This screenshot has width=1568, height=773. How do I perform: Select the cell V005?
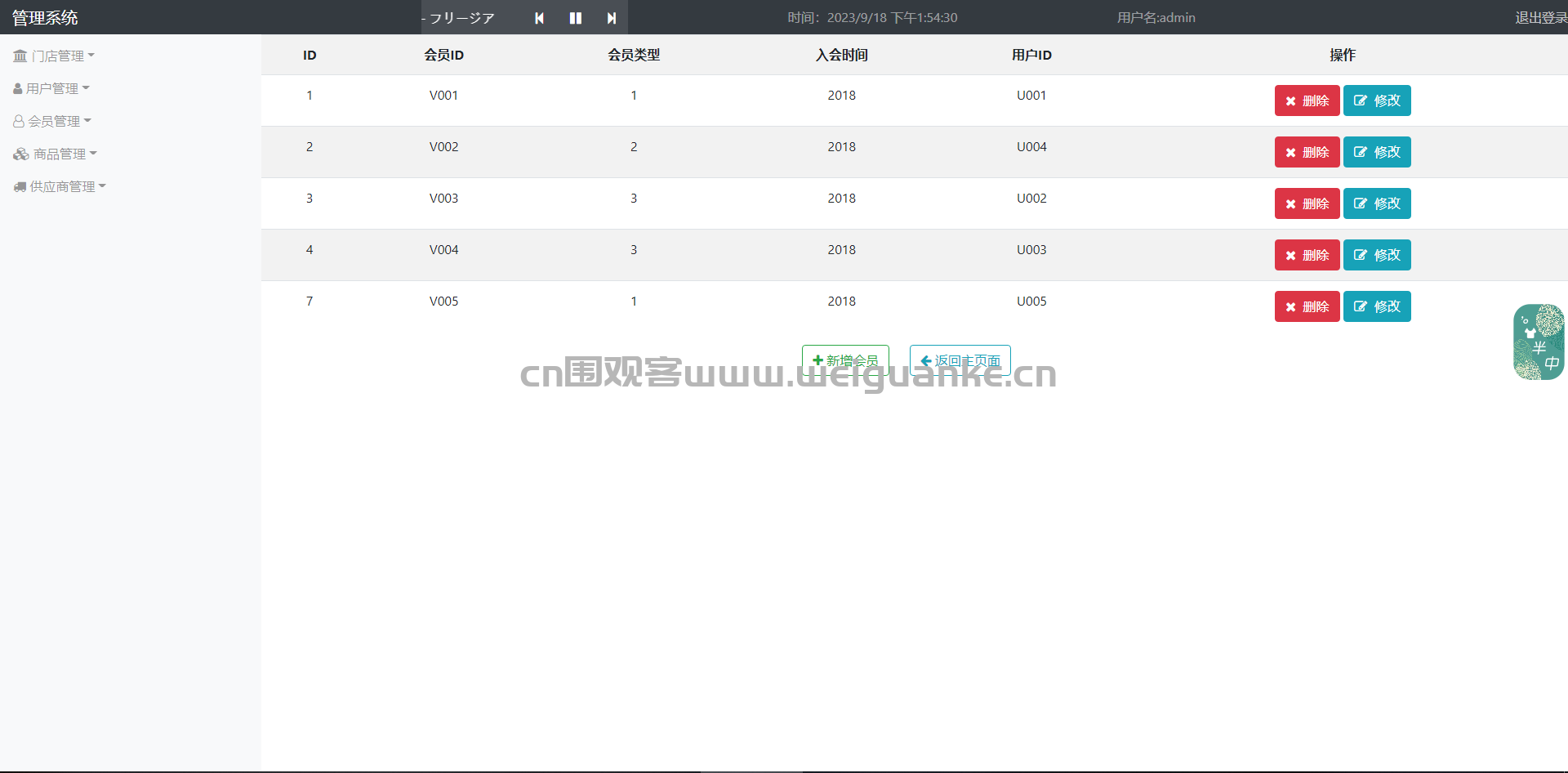pyautogui.click(x=443, y=301)
